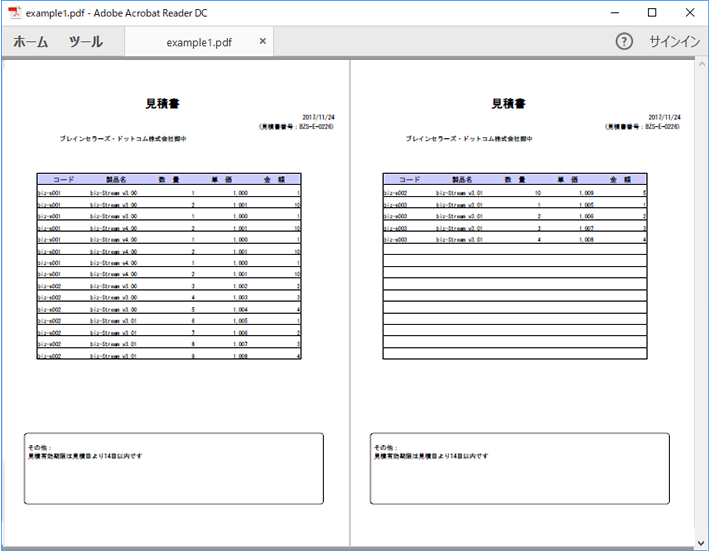Click the scroll up arrow
The height and width of the screenshot is (551, 710).
click(x=701, y=64)
